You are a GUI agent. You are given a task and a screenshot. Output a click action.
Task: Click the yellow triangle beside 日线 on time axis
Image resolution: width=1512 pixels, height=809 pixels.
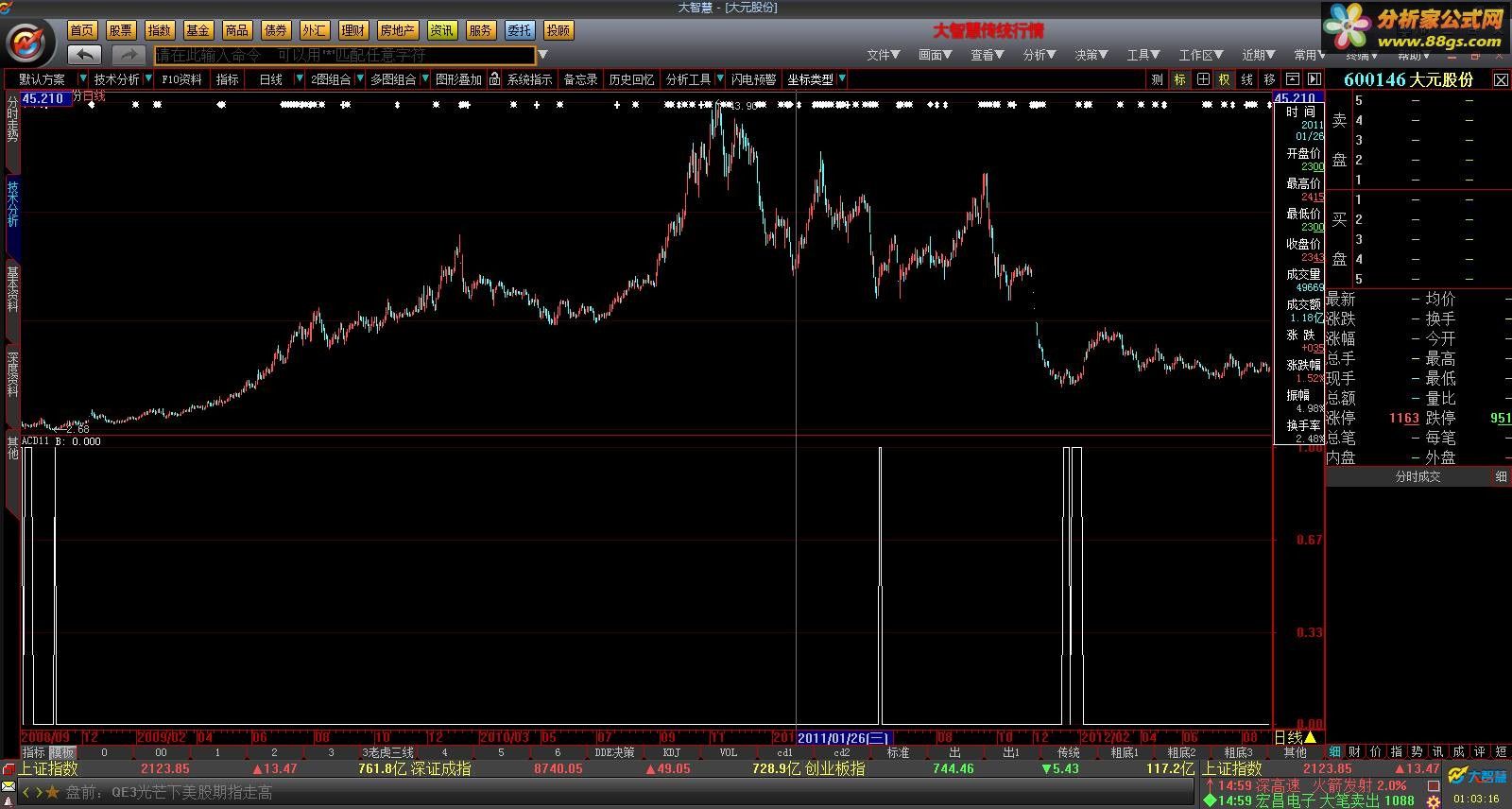(x=1311, y=737)
